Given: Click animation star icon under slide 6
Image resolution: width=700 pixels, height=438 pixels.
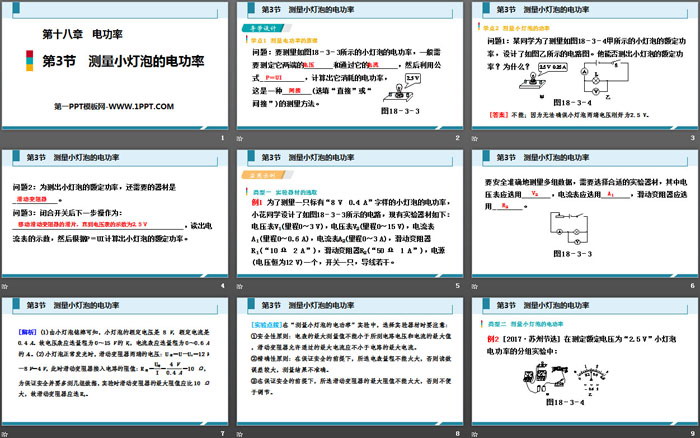Looking at the screenshot, I should [475, 286].
